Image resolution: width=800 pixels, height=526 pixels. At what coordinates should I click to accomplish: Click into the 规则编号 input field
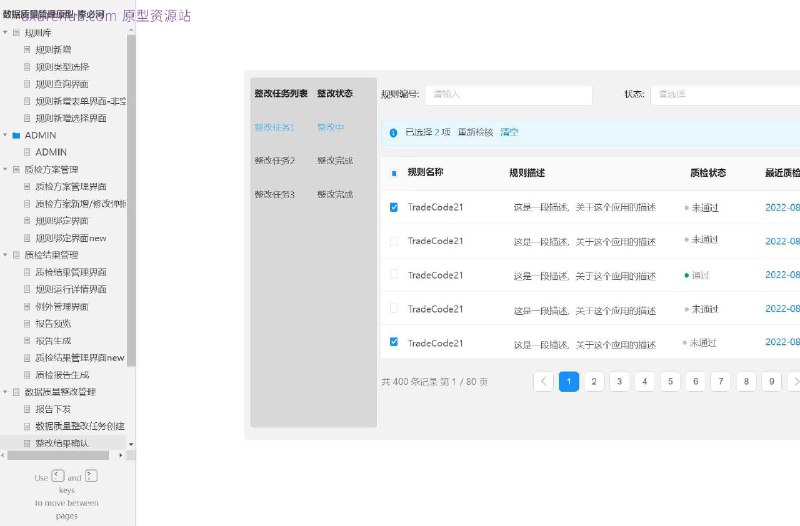click(x=509, y=94)
